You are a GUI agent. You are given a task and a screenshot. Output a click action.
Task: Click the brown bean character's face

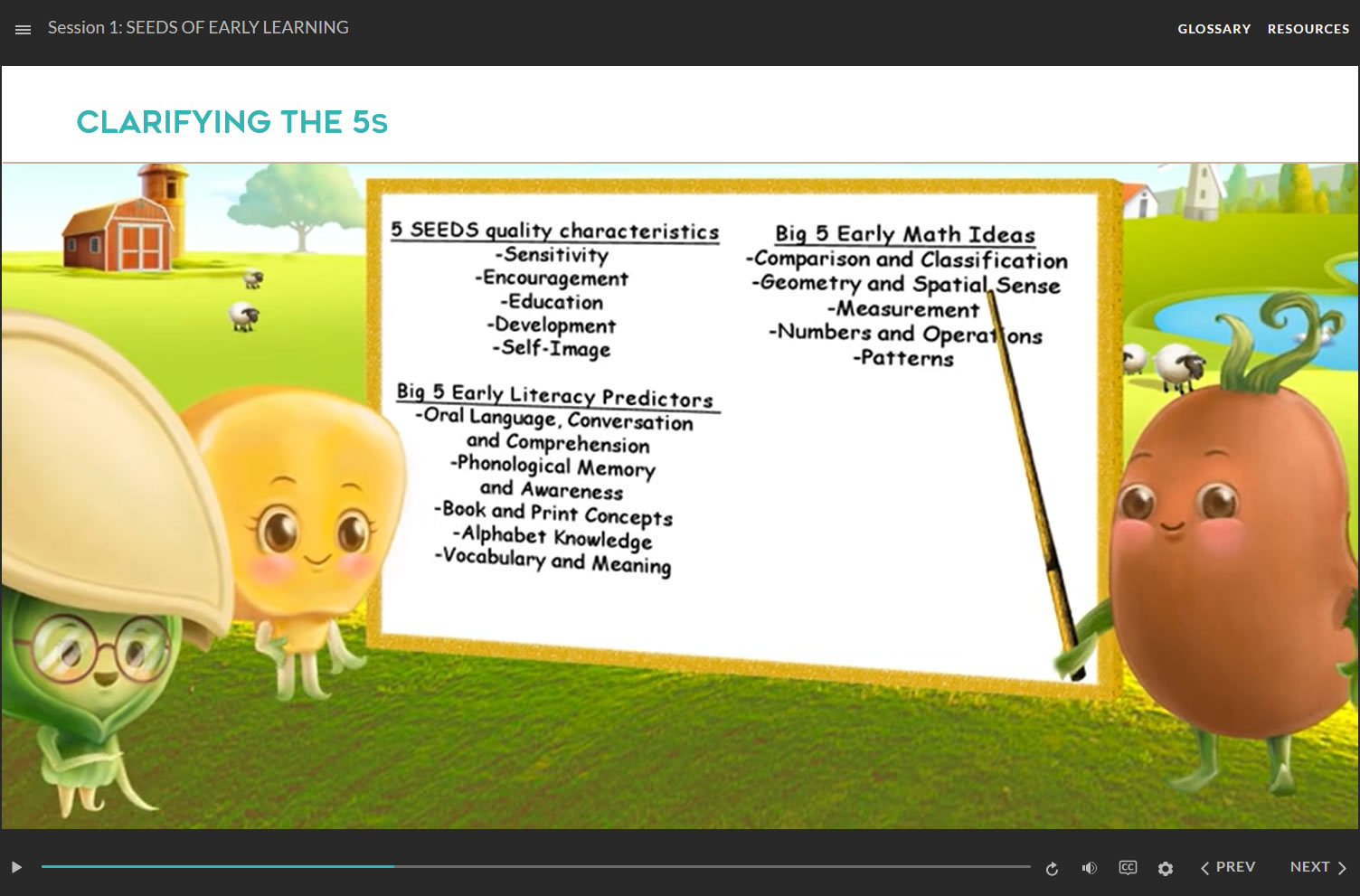coord(1185,515)
